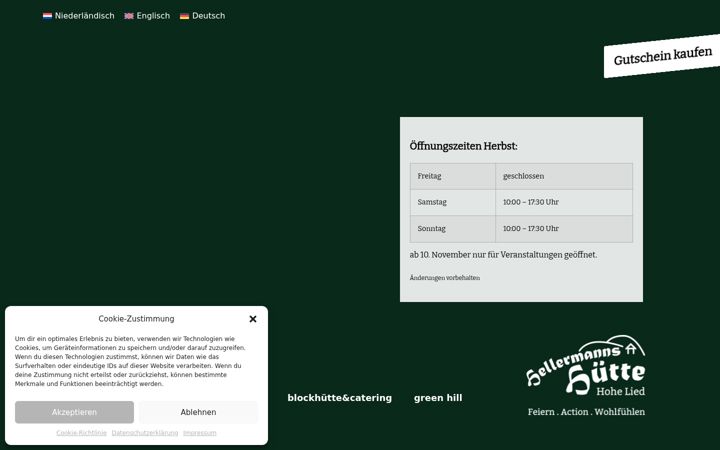Viewport: 720px width, 450px height.
Task: Click Sonntag's 10:00 – 17:30 Uhr cell
Action: (564, 229)
